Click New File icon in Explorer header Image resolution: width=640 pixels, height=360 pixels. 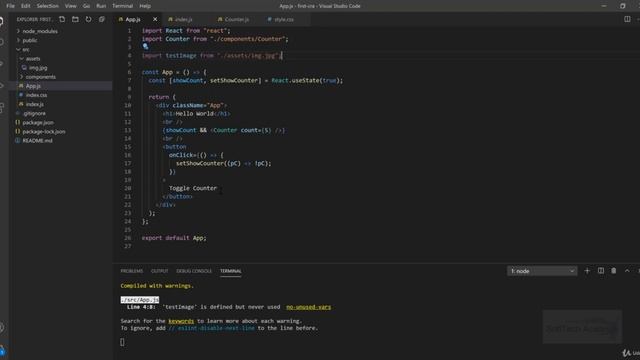point(62,19)
